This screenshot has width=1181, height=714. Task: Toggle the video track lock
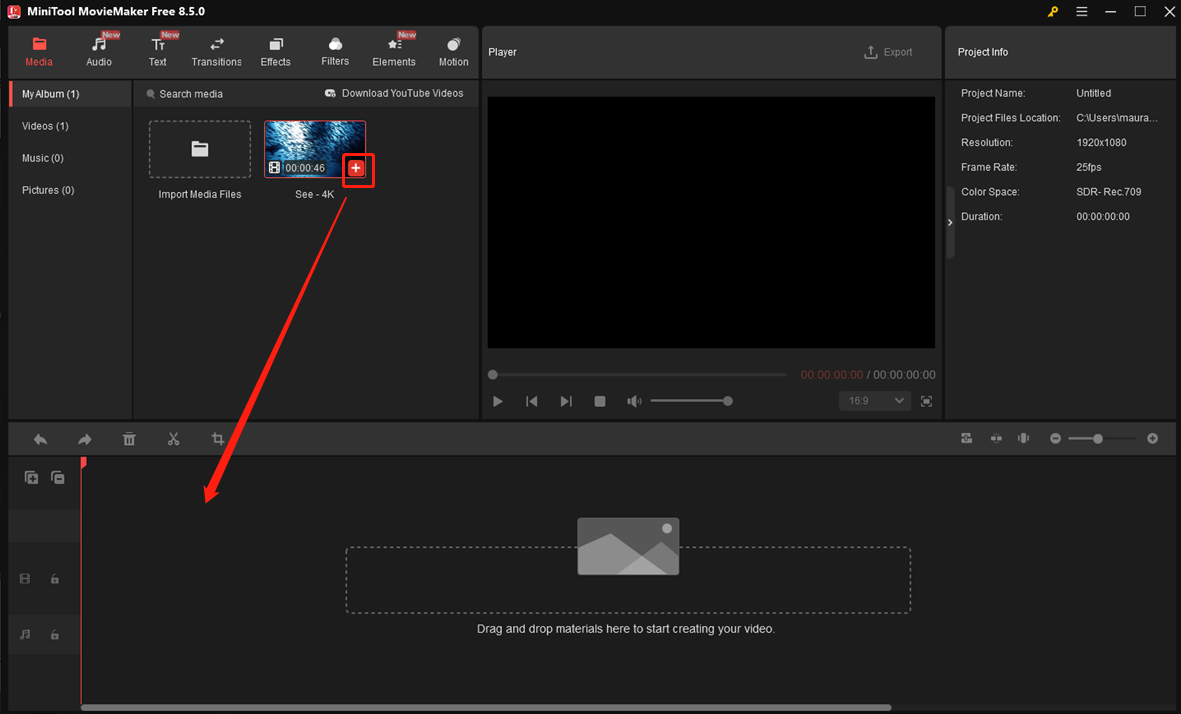pyautogui.click(x=55, y=579)
